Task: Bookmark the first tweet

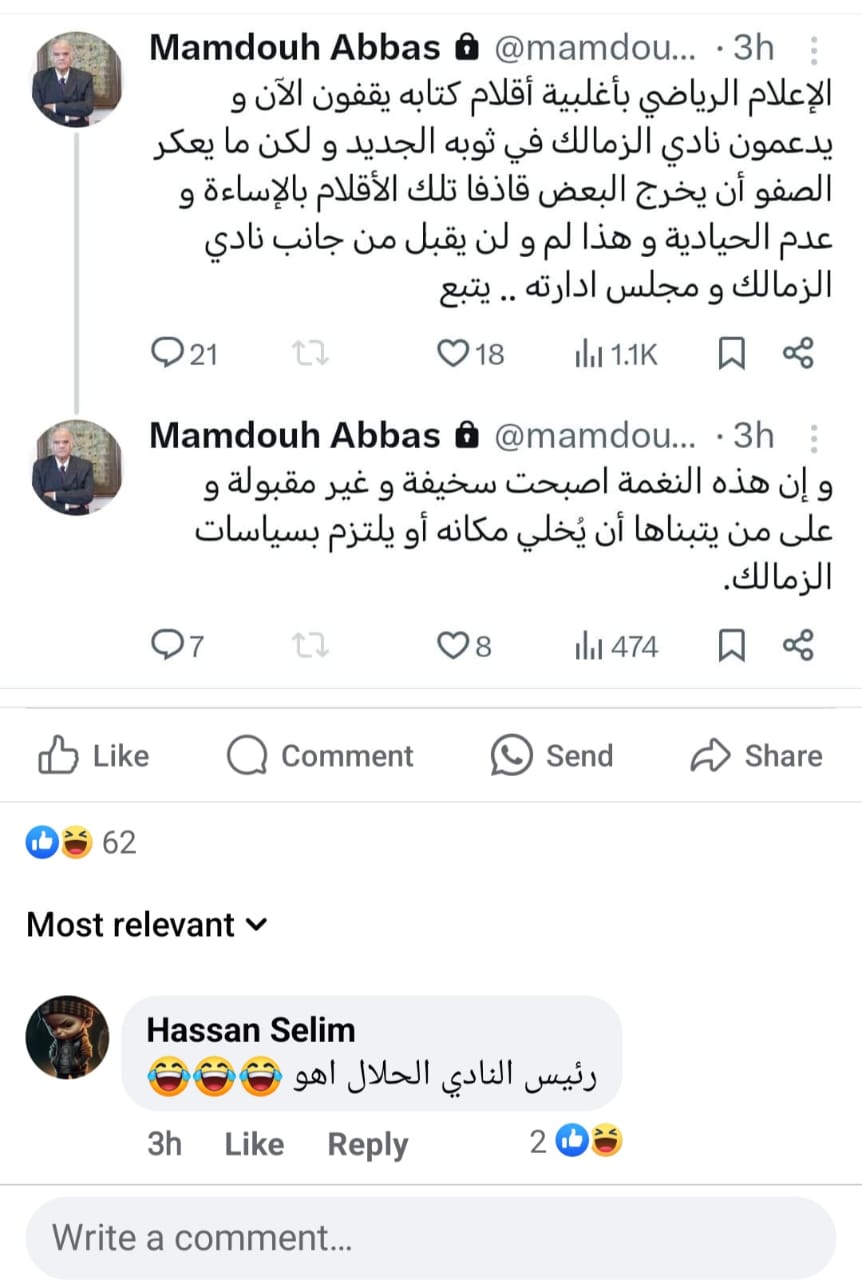Action: click(731, 353)
